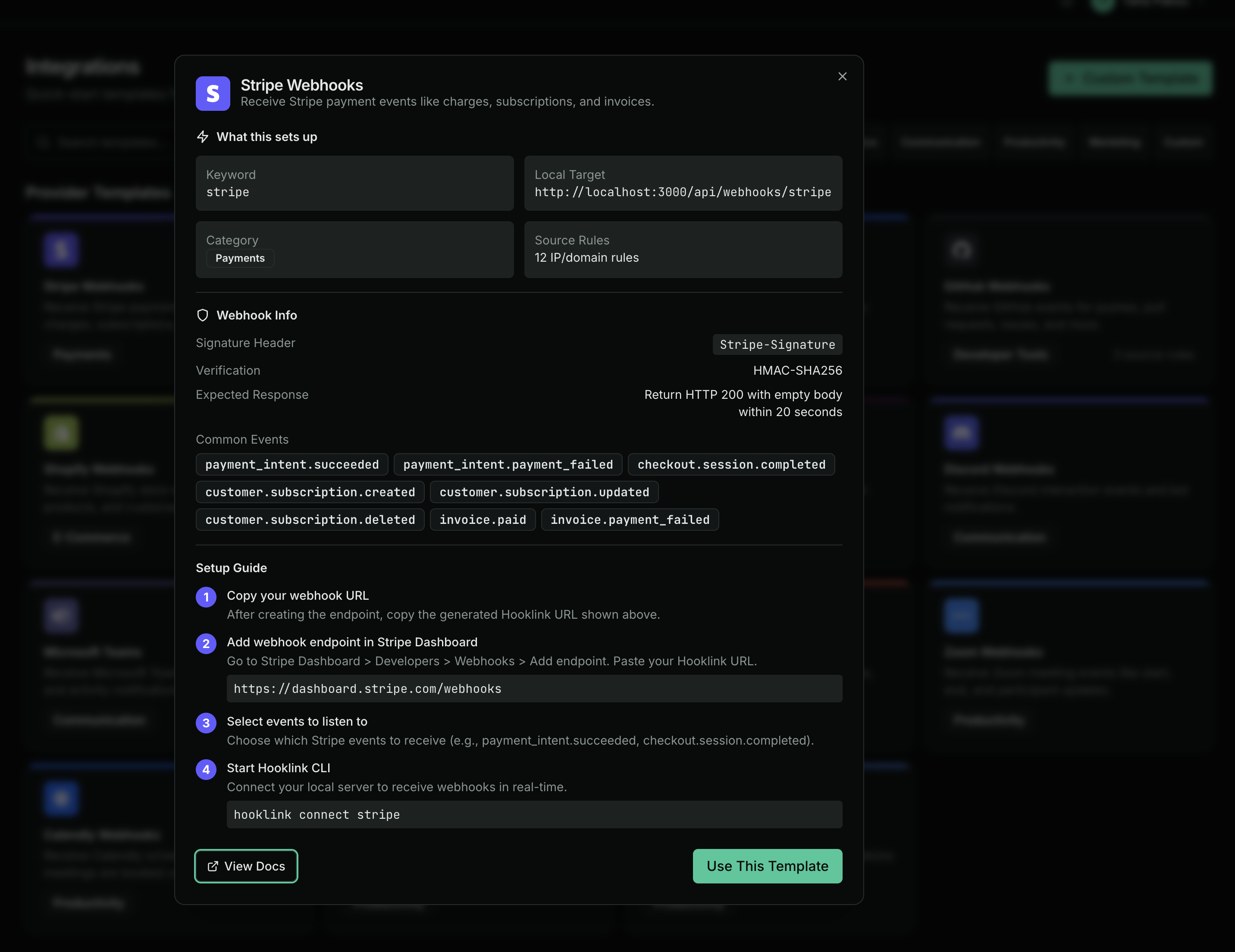This screenshot has height=952, width=1235.
Task: Click step 3 numbered circle
Action: 206,723
